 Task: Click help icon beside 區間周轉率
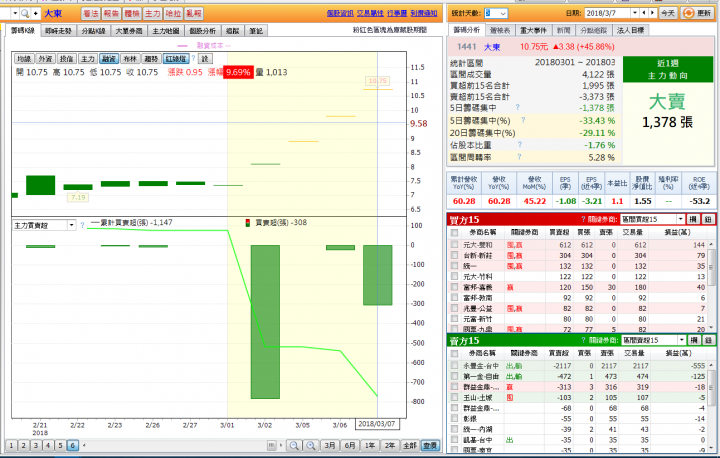pos(519,157)
